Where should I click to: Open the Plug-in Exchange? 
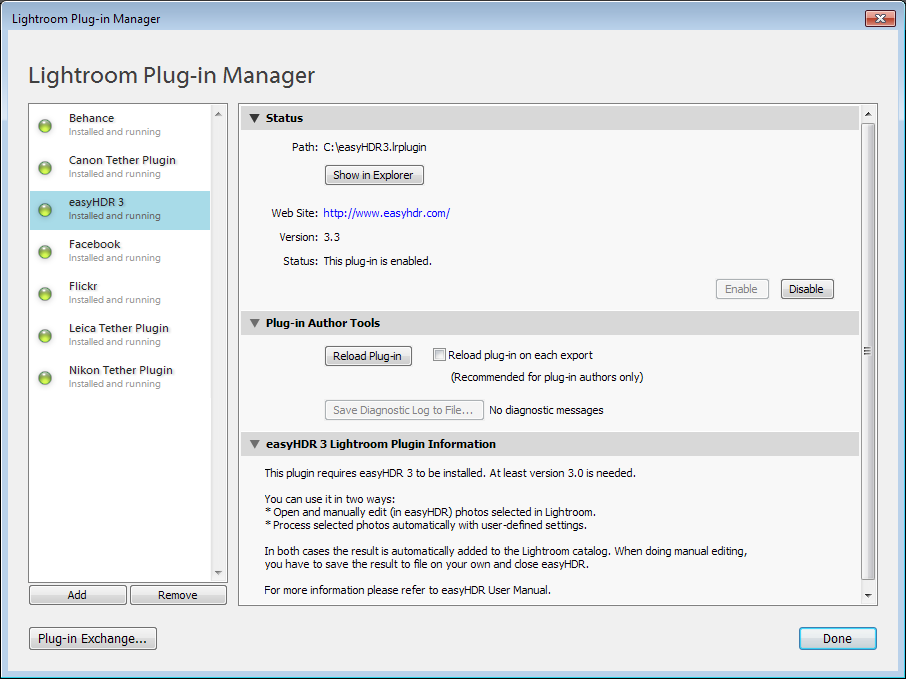(92, 639)
